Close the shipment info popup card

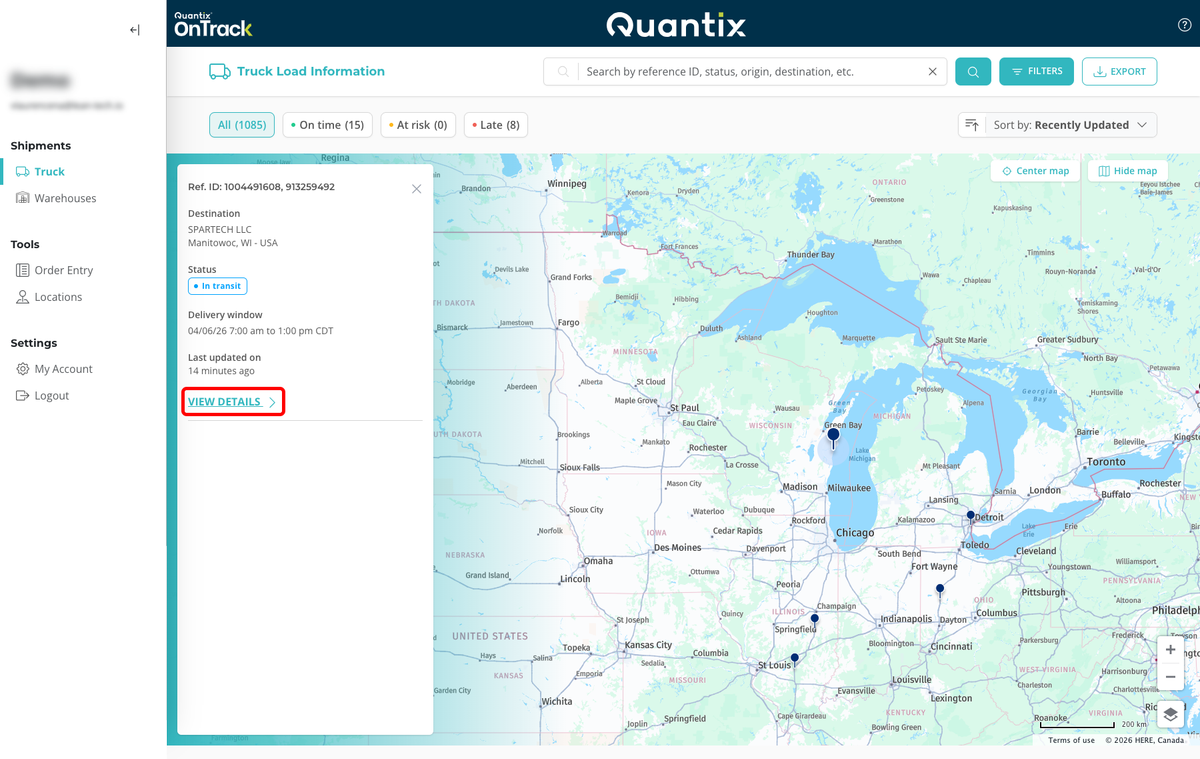[x=416, y=189]
